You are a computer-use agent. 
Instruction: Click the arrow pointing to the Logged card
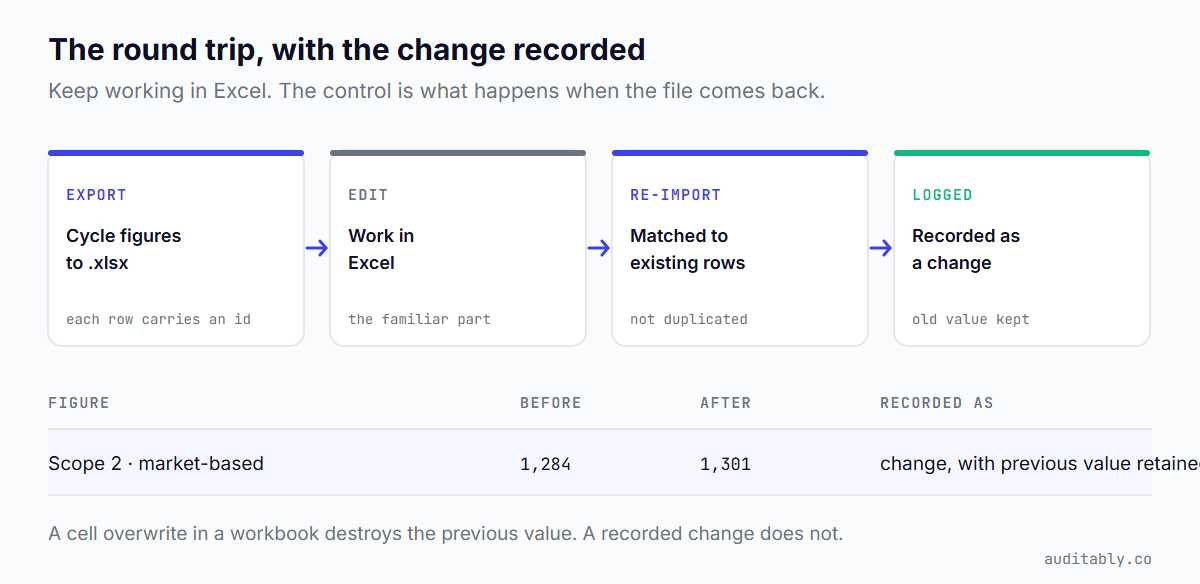[881, 248]
